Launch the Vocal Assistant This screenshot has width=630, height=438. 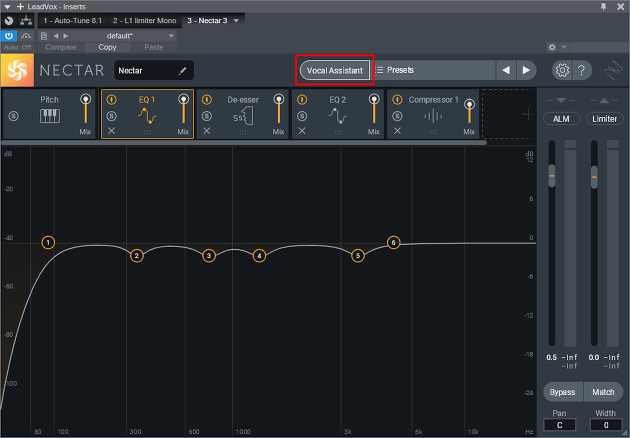pyautogui.click(x=335, y=70)
